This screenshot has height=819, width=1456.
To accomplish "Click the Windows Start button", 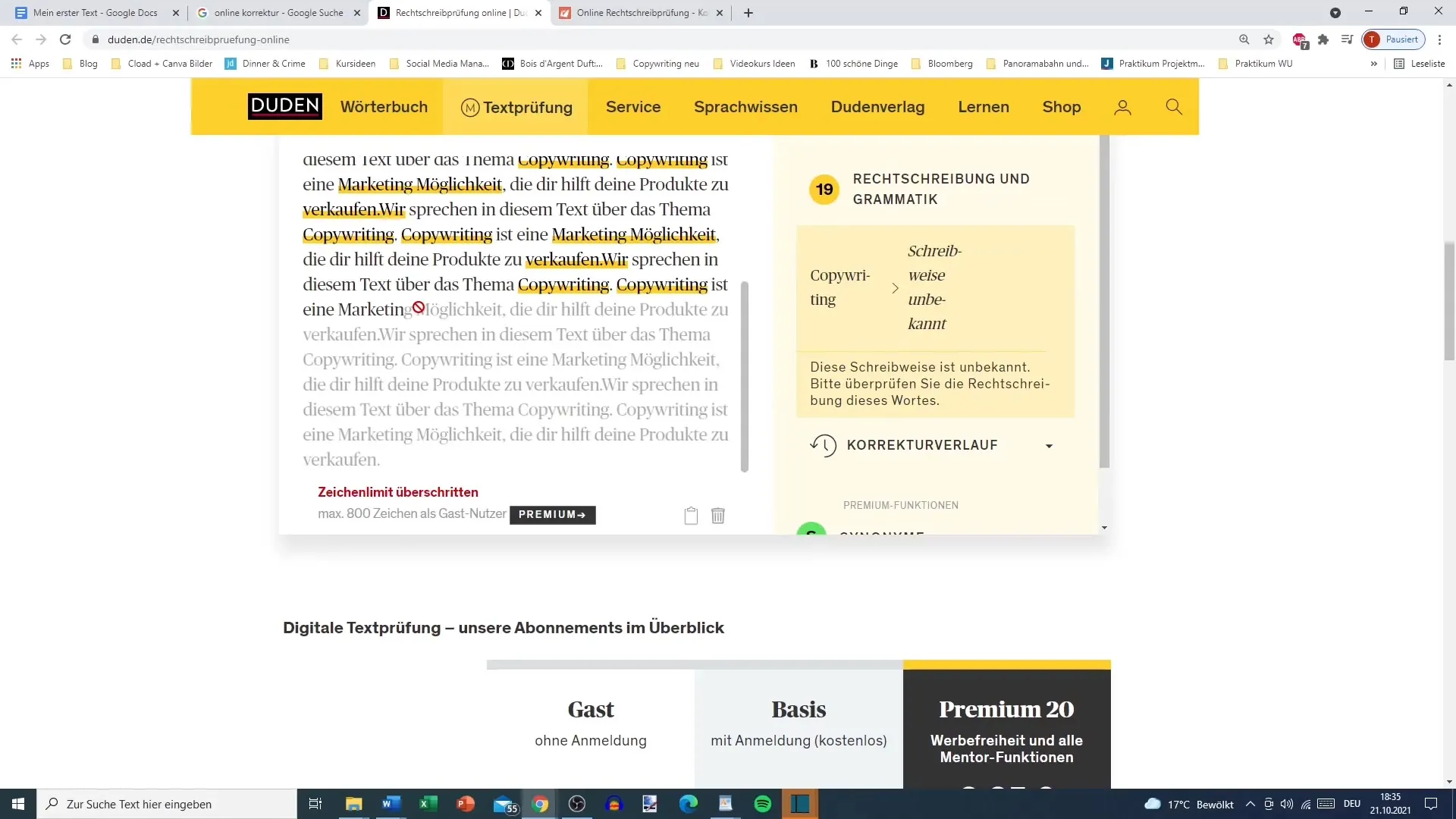I will tap(18, 804).
